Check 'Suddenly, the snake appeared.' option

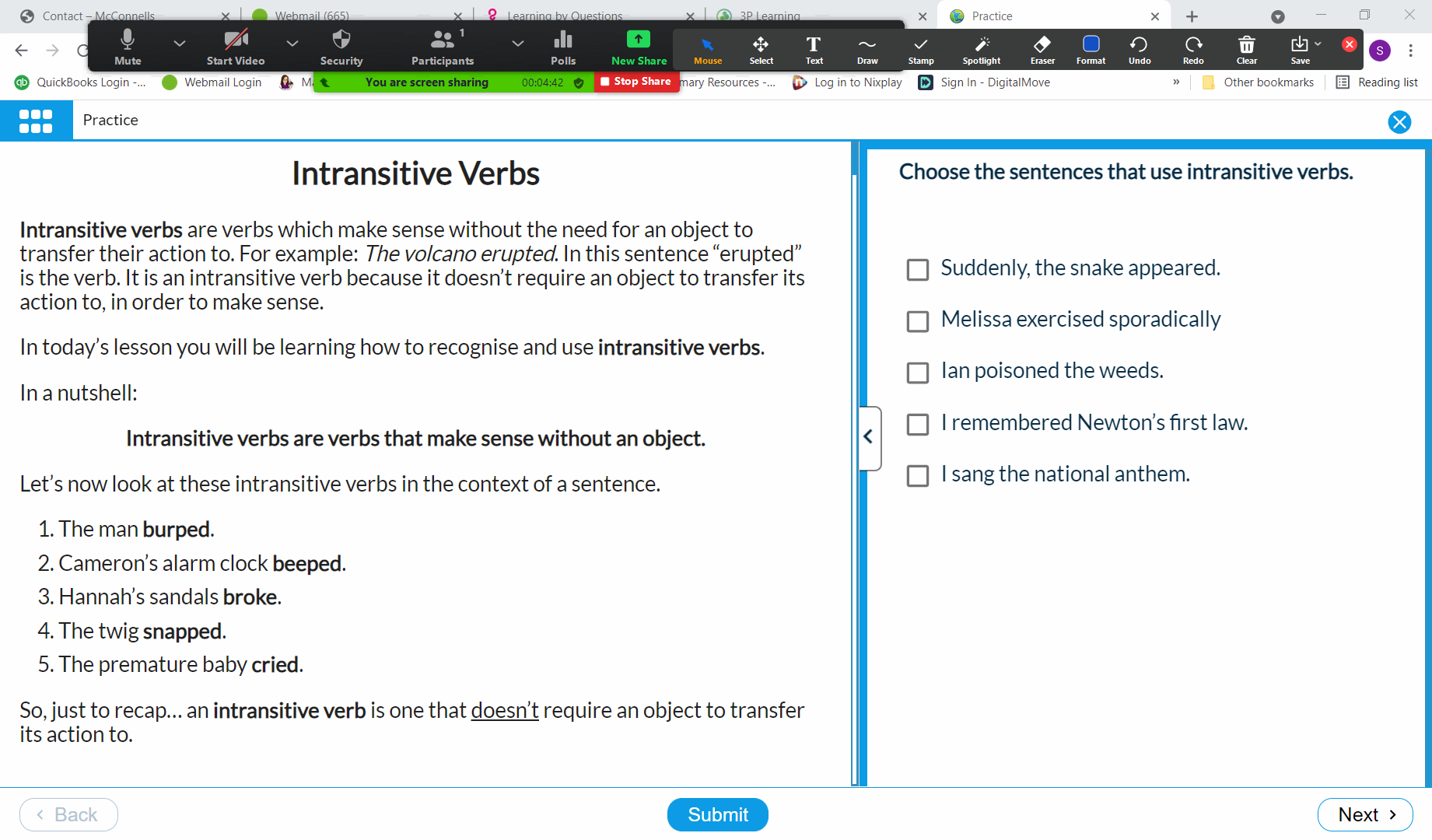coord(918,270)
